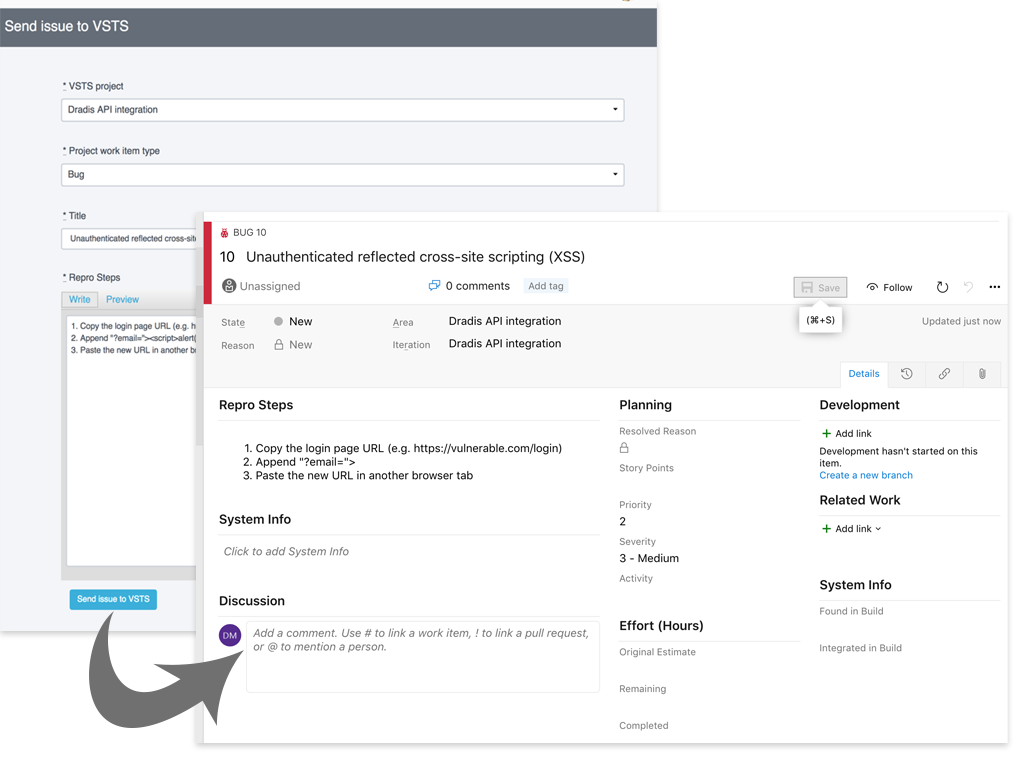Click the work item title Unauthenticated reflected cross-site scripting

coord(415,257)
